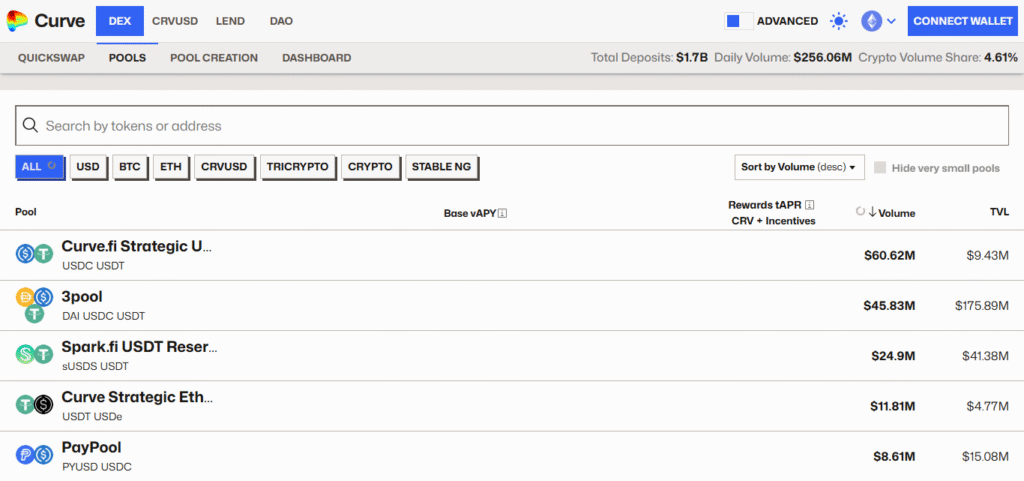The width and height of the screenshot is (1024, 481).
Task: Select the ALL filter chip
Action: point(39,166)
